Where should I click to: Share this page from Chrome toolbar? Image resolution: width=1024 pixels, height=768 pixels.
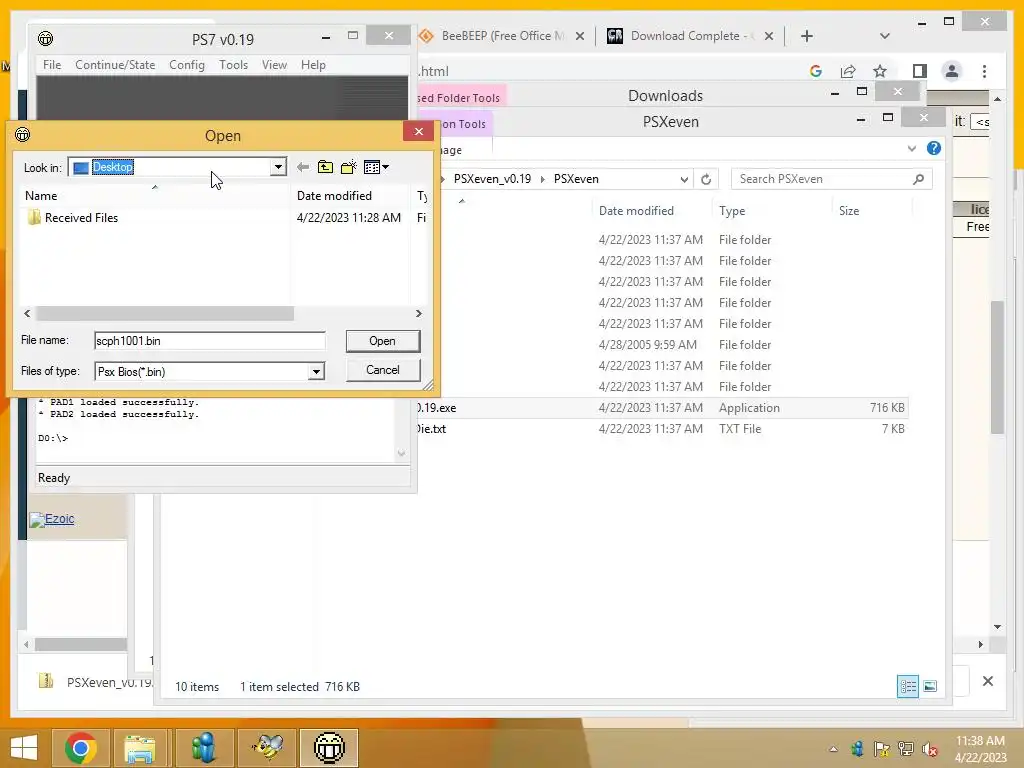point(848,71)
